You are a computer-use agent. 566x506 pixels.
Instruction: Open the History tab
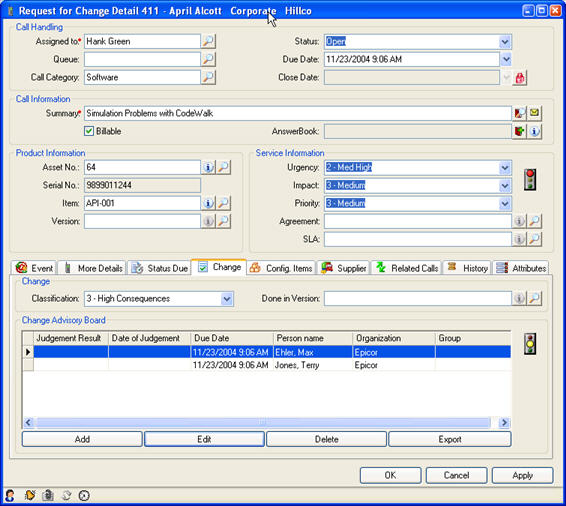467,268
